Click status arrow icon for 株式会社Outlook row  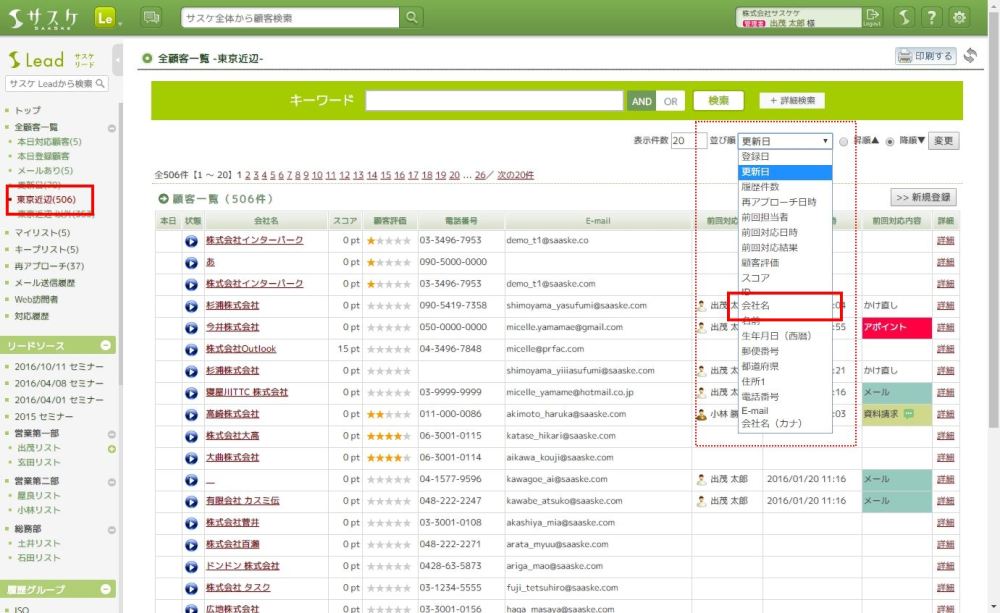pyautogui.click(x=191, y=350)
